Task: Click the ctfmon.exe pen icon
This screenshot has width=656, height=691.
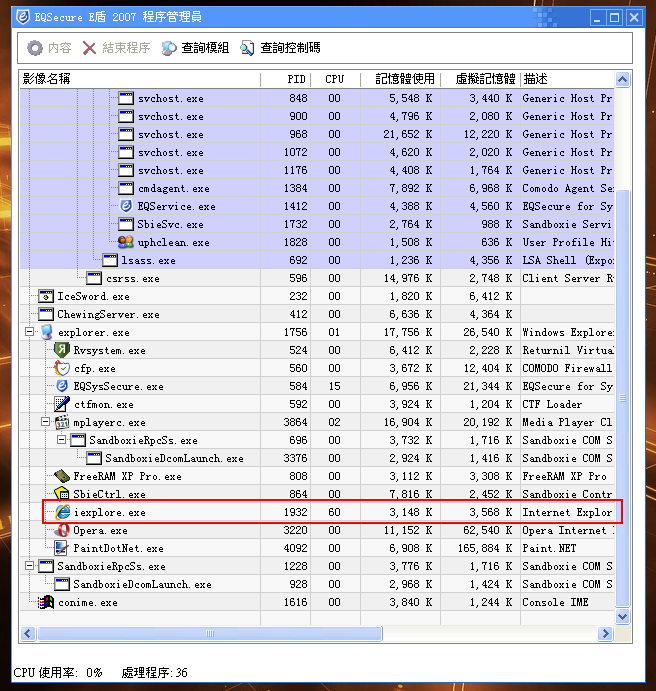Action: pyautogui.click(x=62, y=404)
